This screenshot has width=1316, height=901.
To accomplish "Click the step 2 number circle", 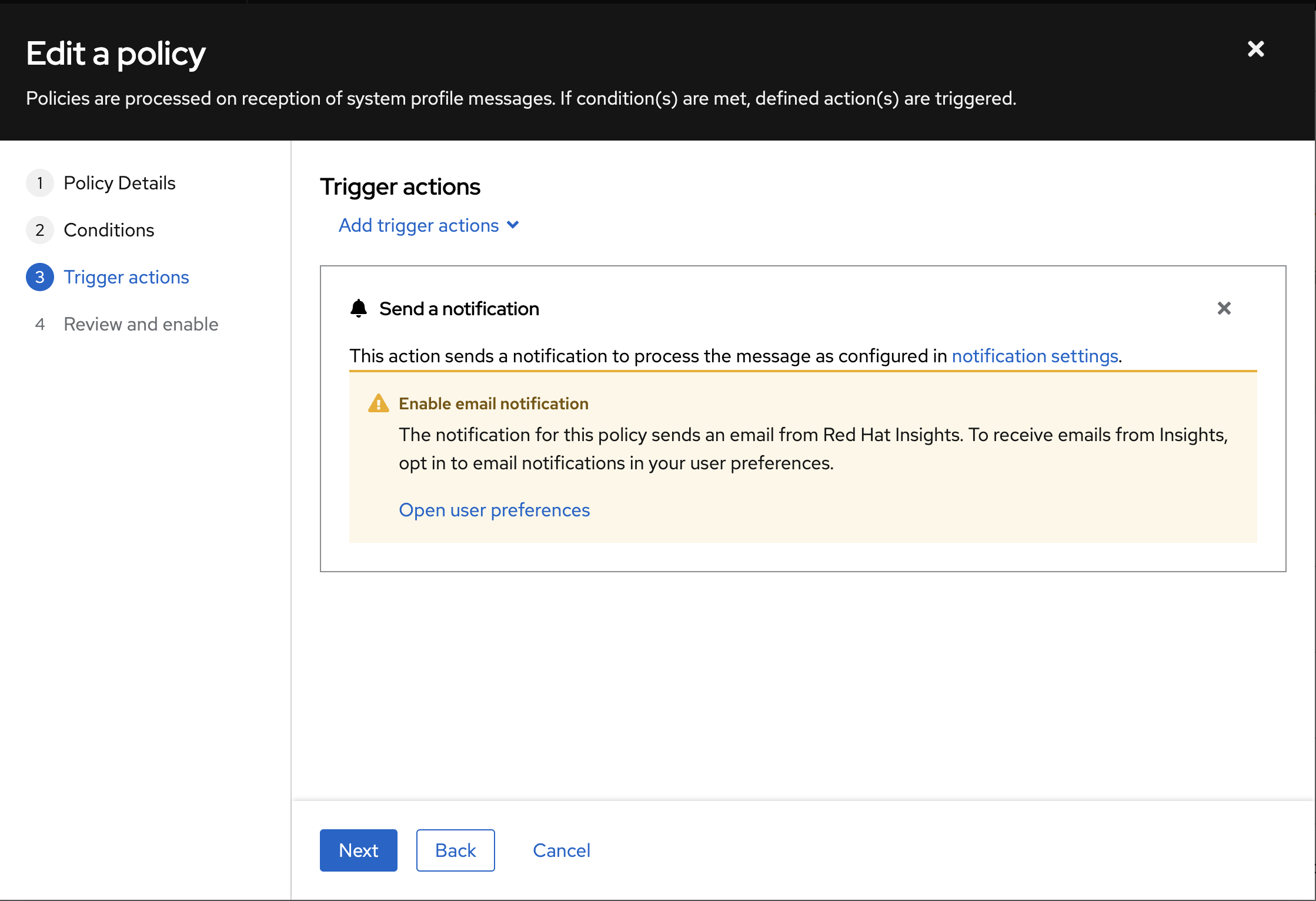I will tap(40, 230).
